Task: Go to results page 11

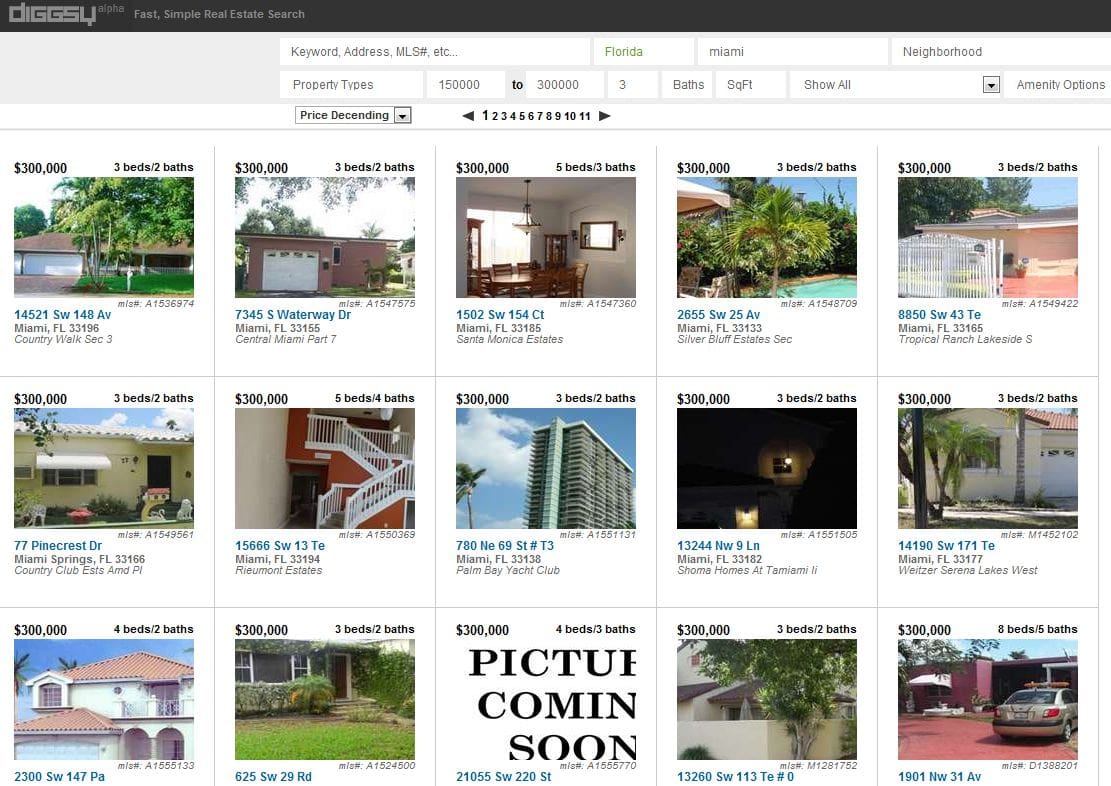Action: coord(585,116)
